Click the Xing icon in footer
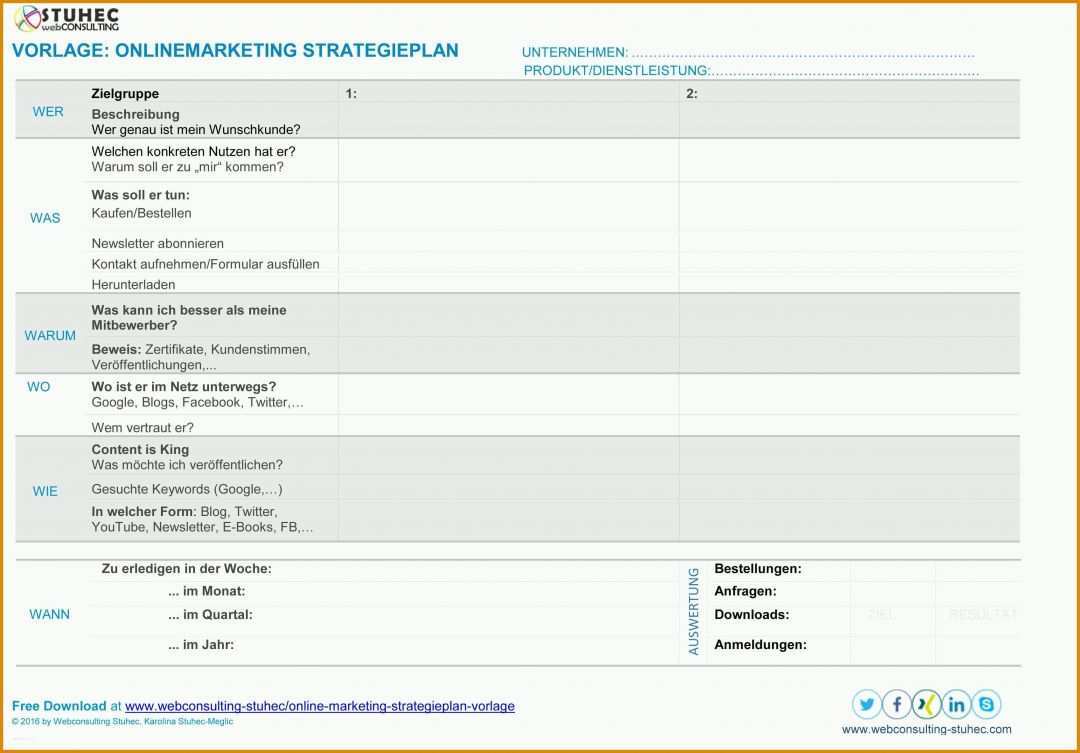This screenshot has height=753, width=1080. pos(926,704)
